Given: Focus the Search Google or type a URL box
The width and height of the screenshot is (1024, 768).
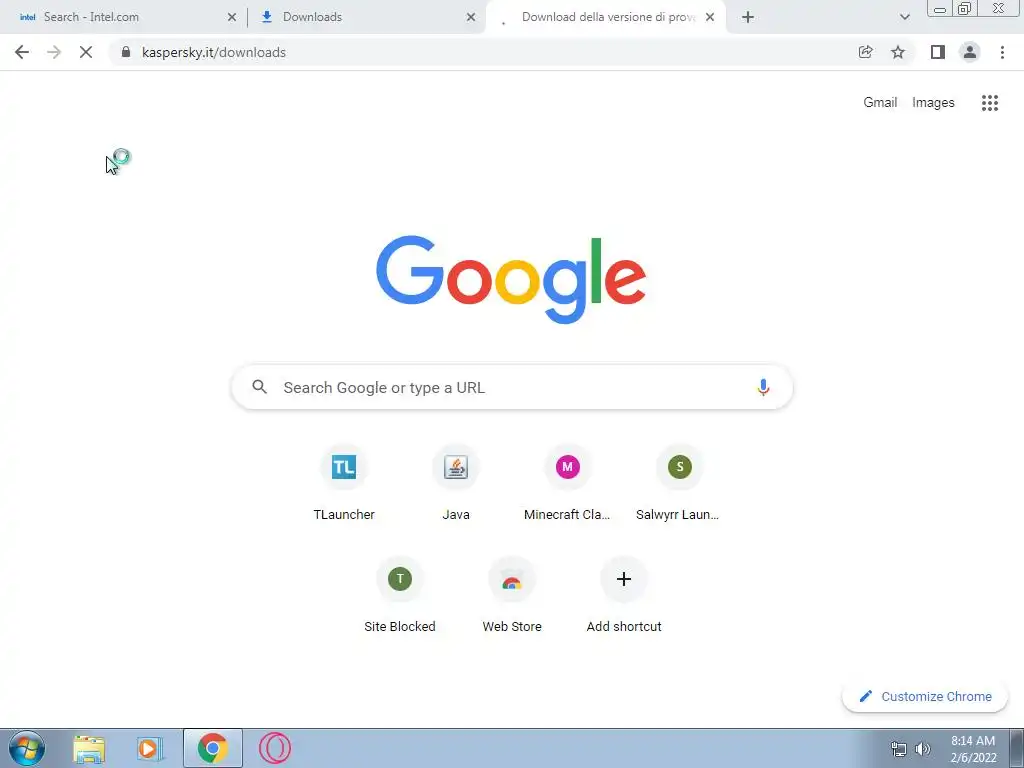Looking at the screenshot, I should pyautogui.click(x=512, y=387).
